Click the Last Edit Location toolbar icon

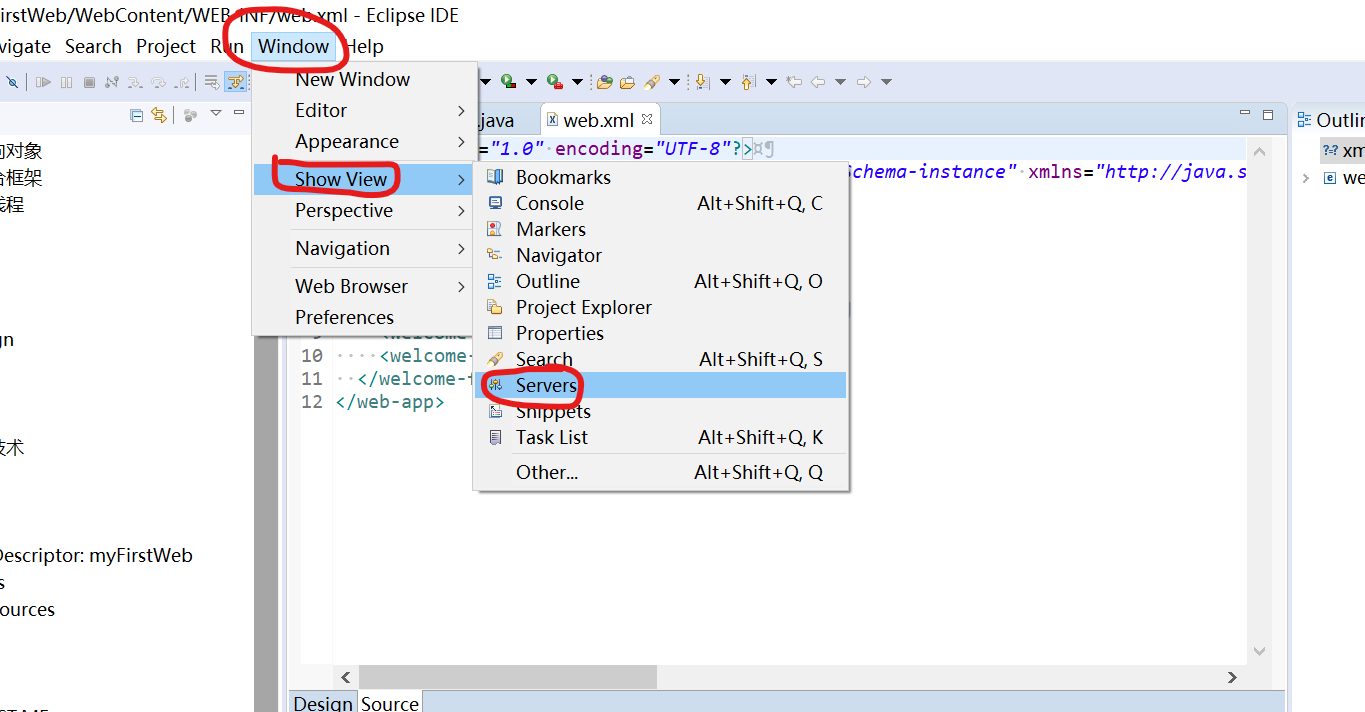coord(794,82)
